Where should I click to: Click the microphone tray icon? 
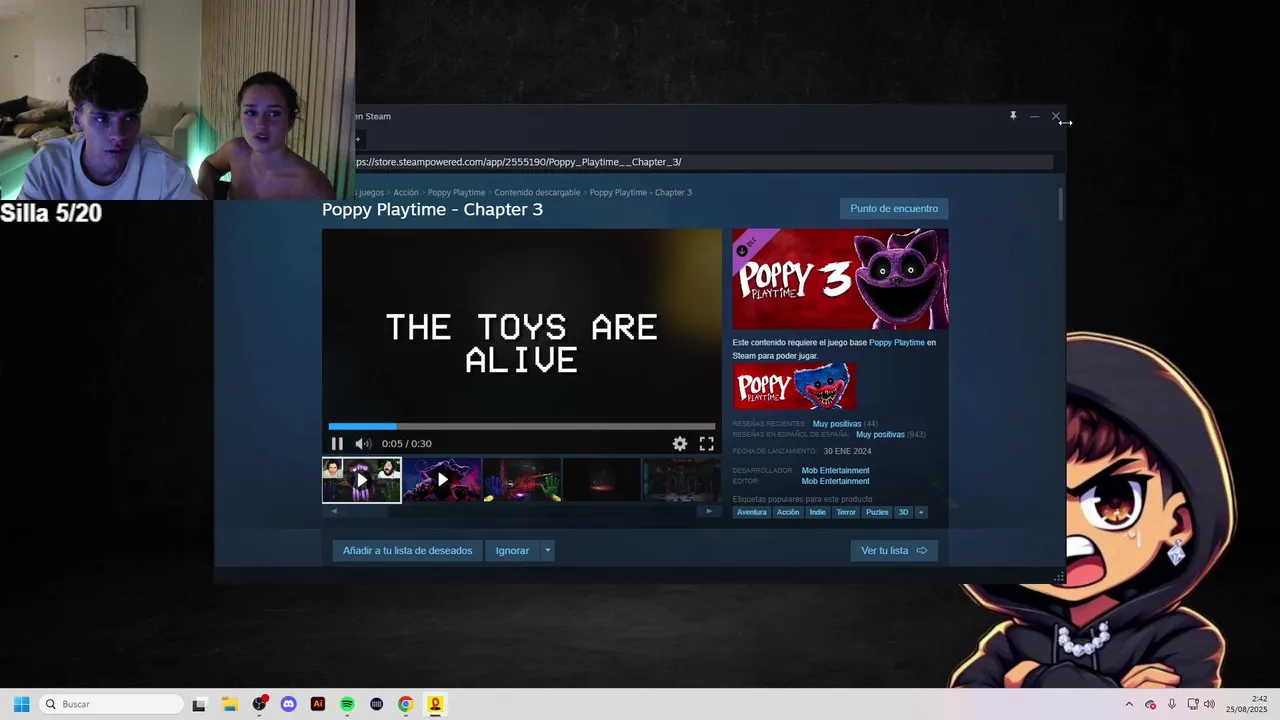pos(1172,704)
